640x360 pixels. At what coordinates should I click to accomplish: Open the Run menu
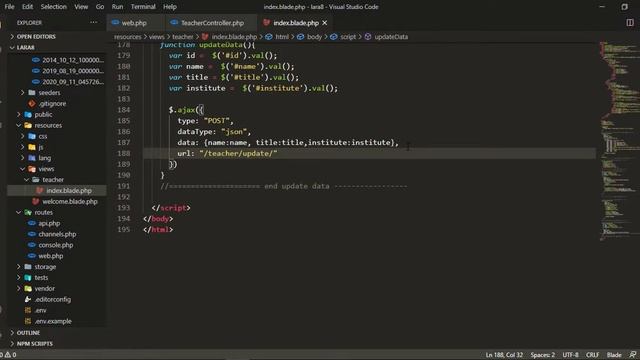(x=117, y=7)
